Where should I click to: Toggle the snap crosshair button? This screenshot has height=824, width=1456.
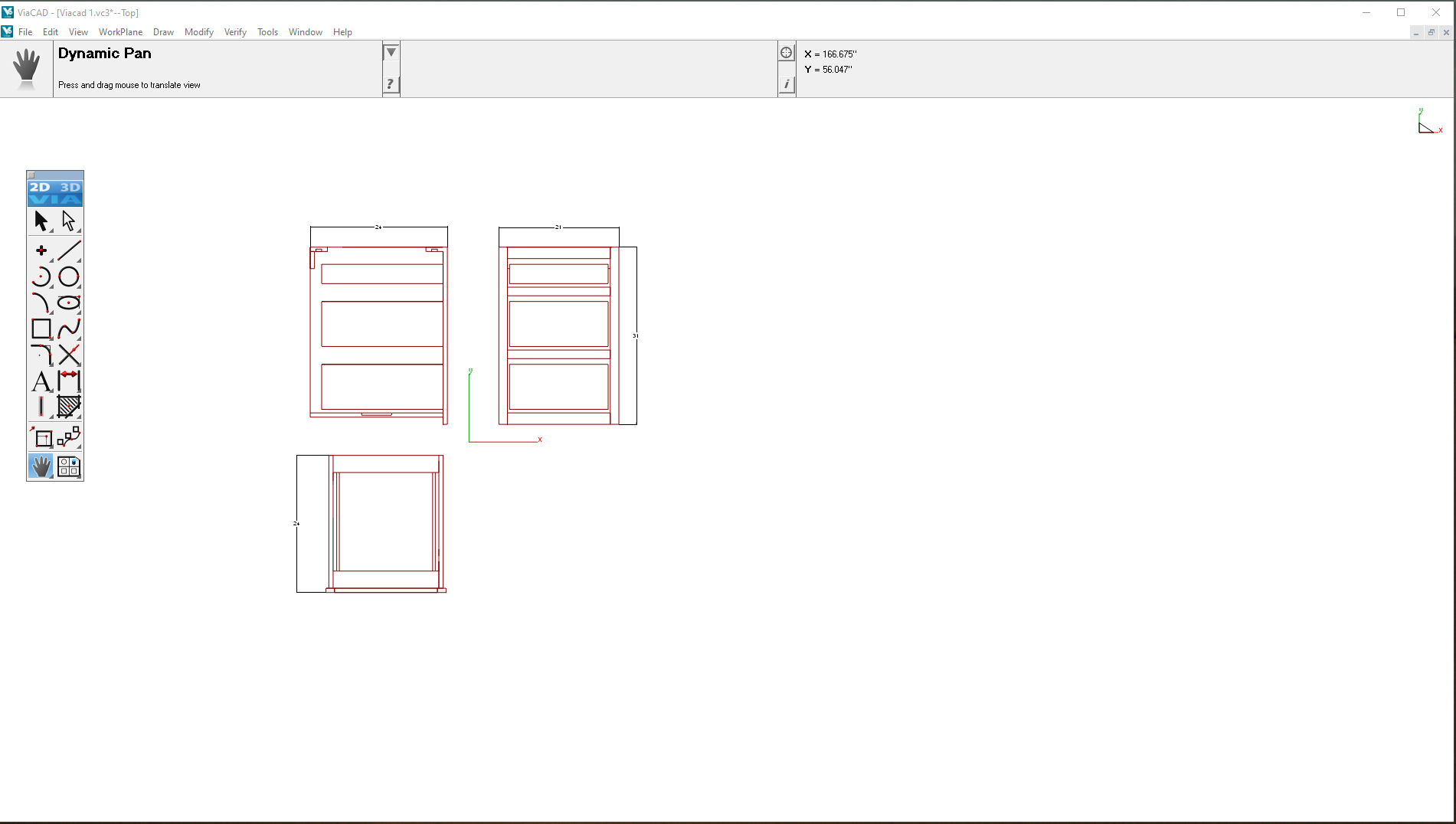tap(786, 53)
